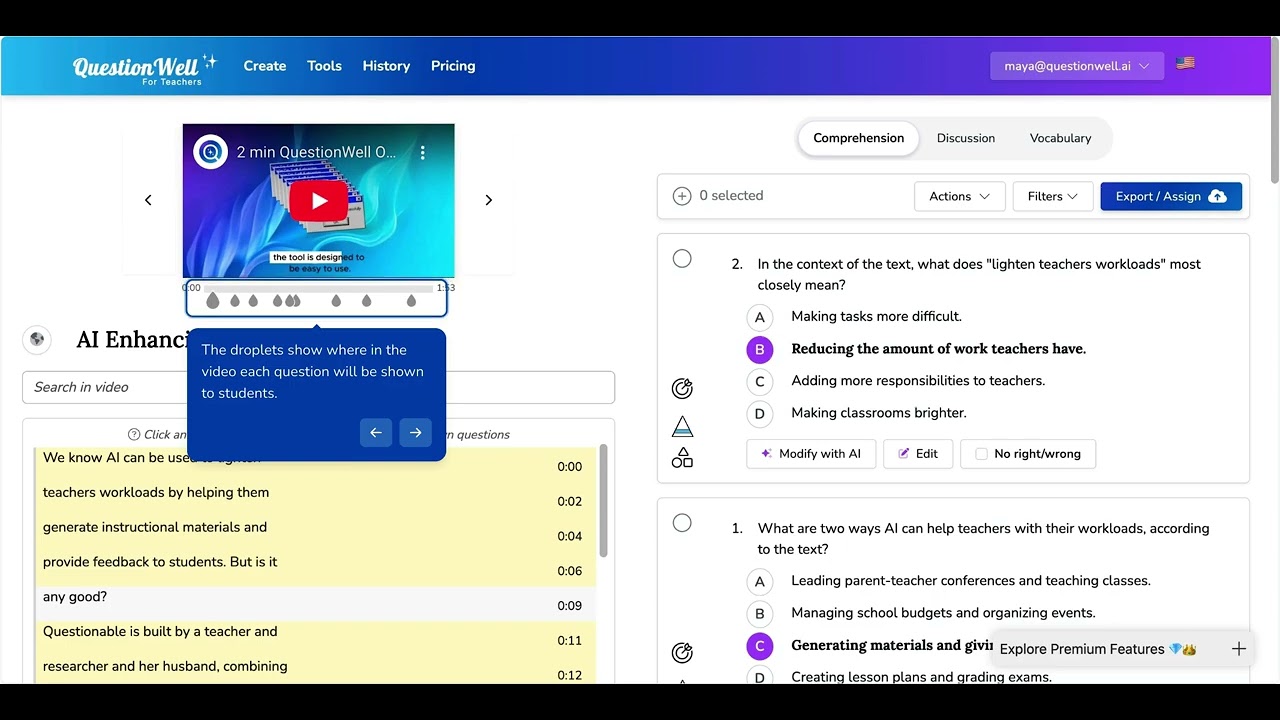Open the Pricing page
Viewport: 1280px width, 720px height.
pos(453,66)
